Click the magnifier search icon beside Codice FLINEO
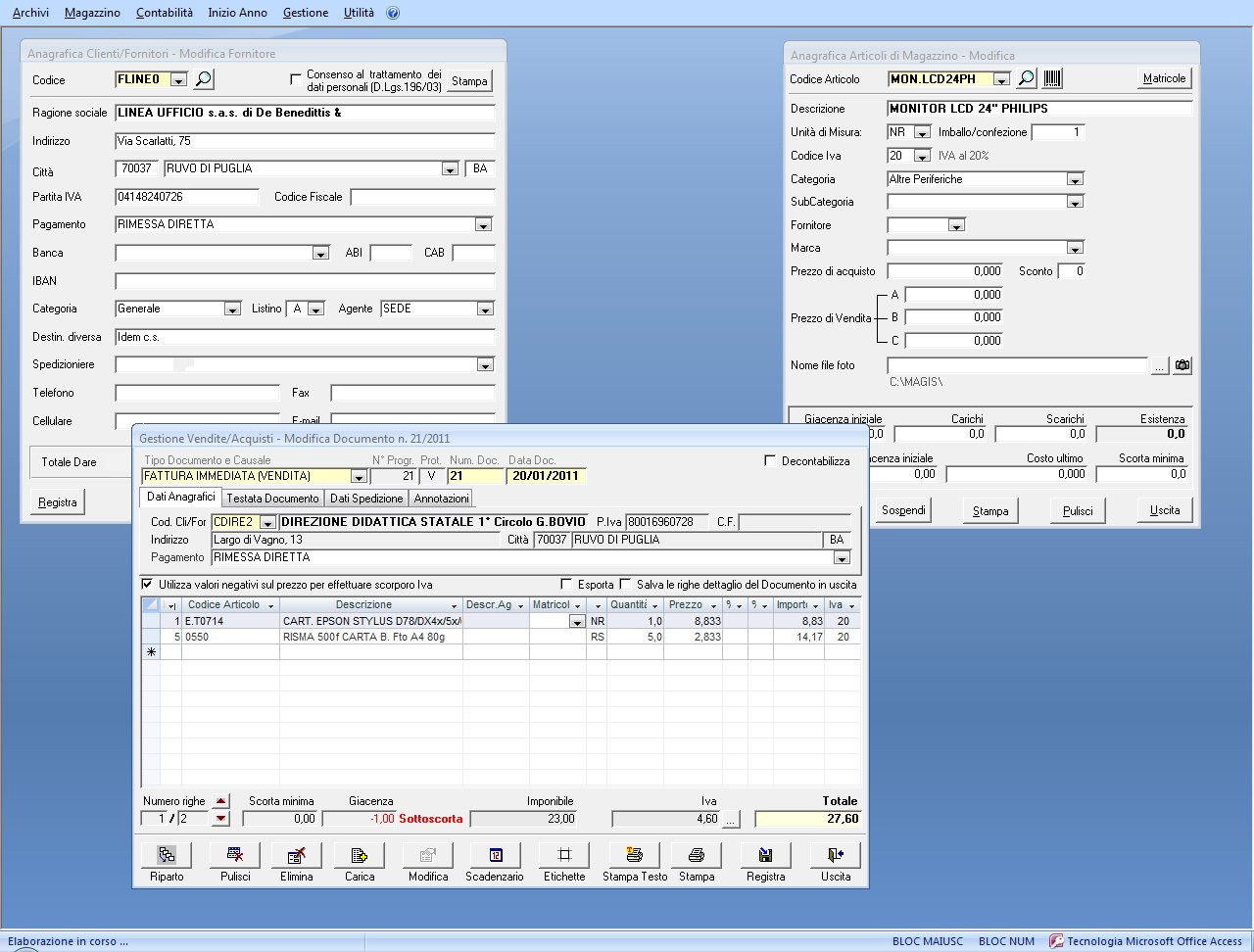The image size is (1254, 952). [203, 79]
